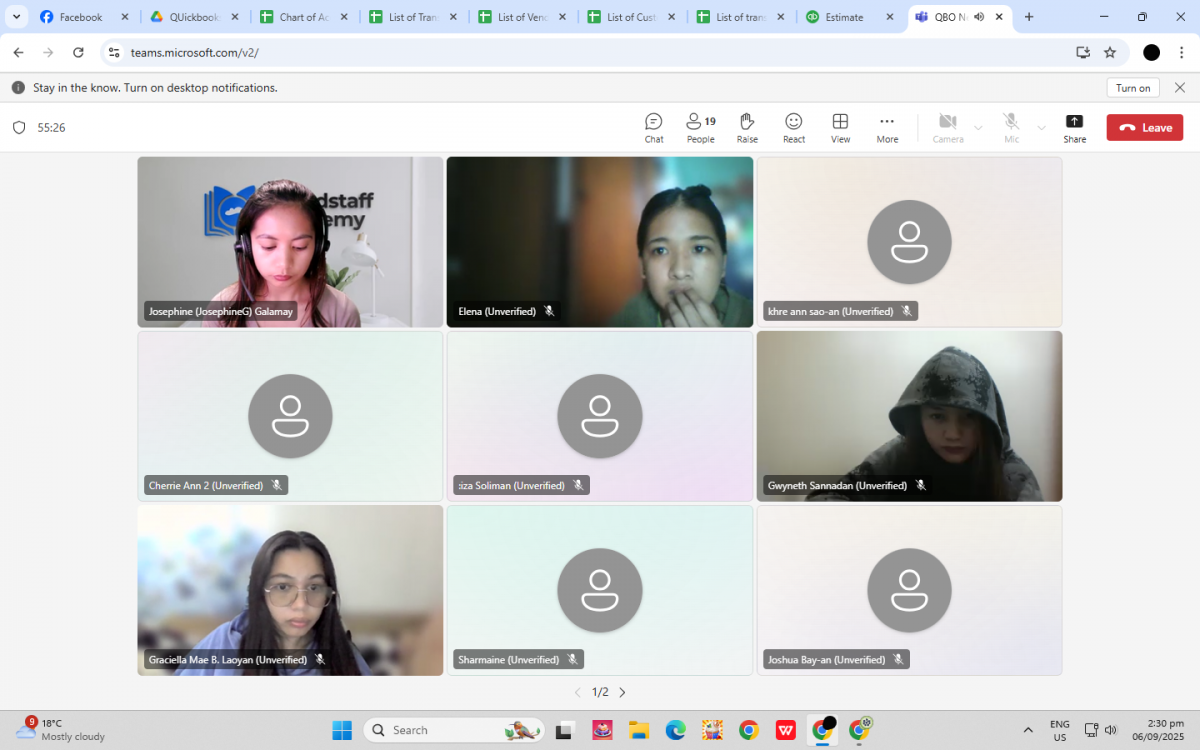The height and width of the screenshot is (750, 1200).
Task: Expand the Mic options dropdown arrow
Action: [1041, 128]
